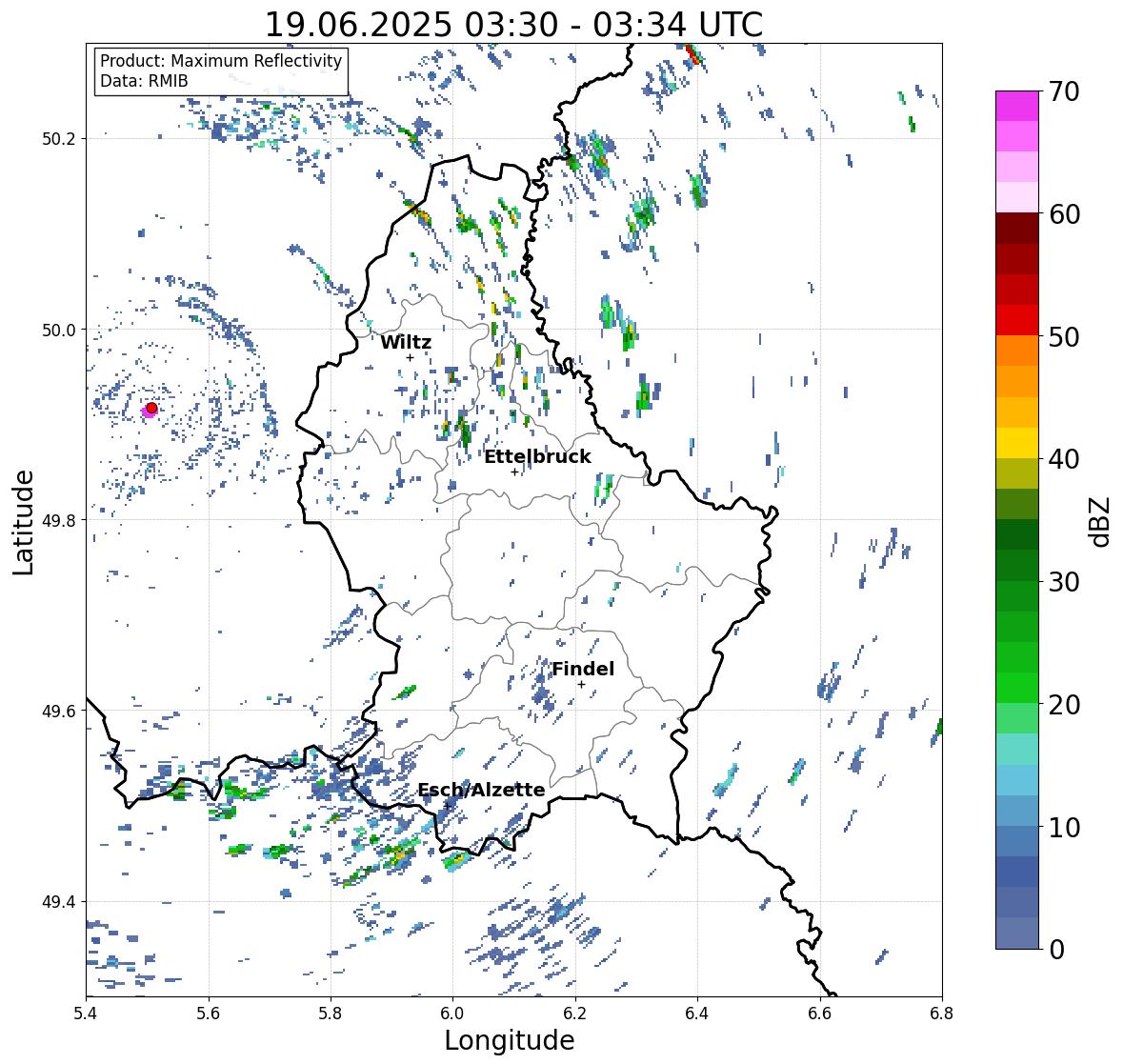
Task: Pick the dark maroon band below 60 dBZ
Action: tap(1017, 229)
